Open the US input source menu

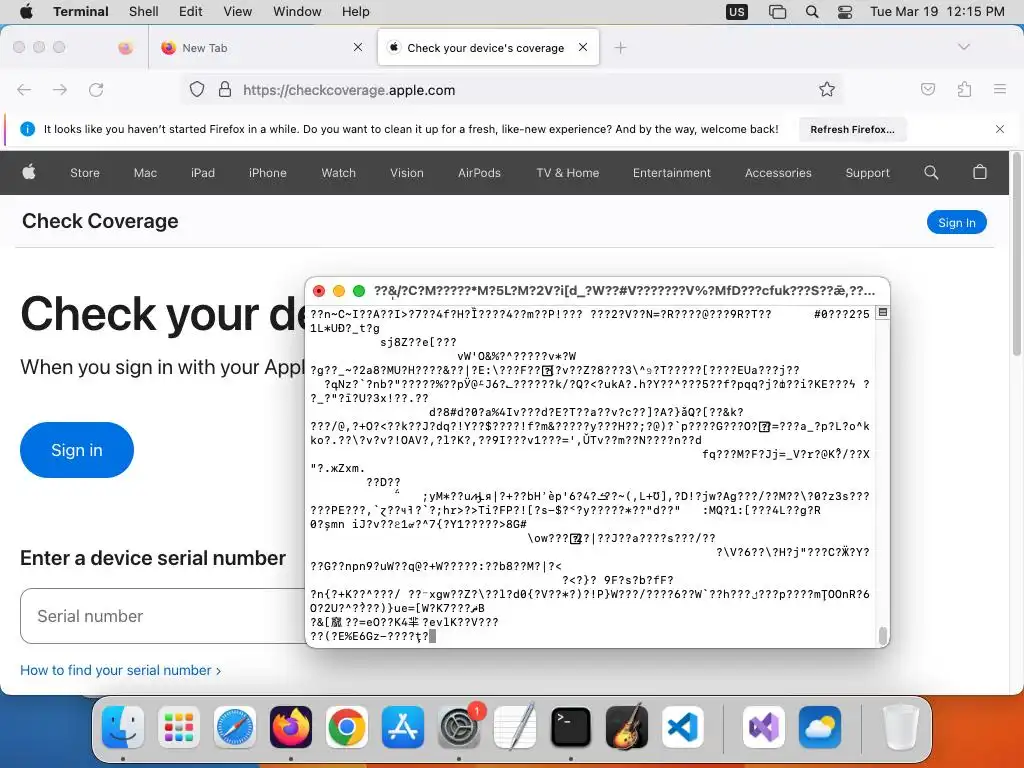(737, 11)
